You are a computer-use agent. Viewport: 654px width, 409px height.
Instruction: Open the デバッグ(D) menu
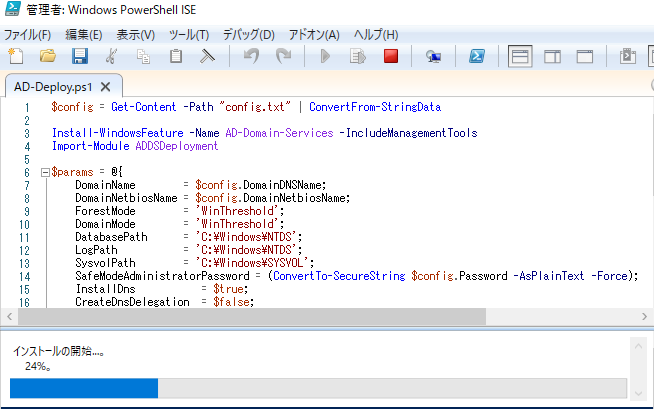click(x=249, y=35)
